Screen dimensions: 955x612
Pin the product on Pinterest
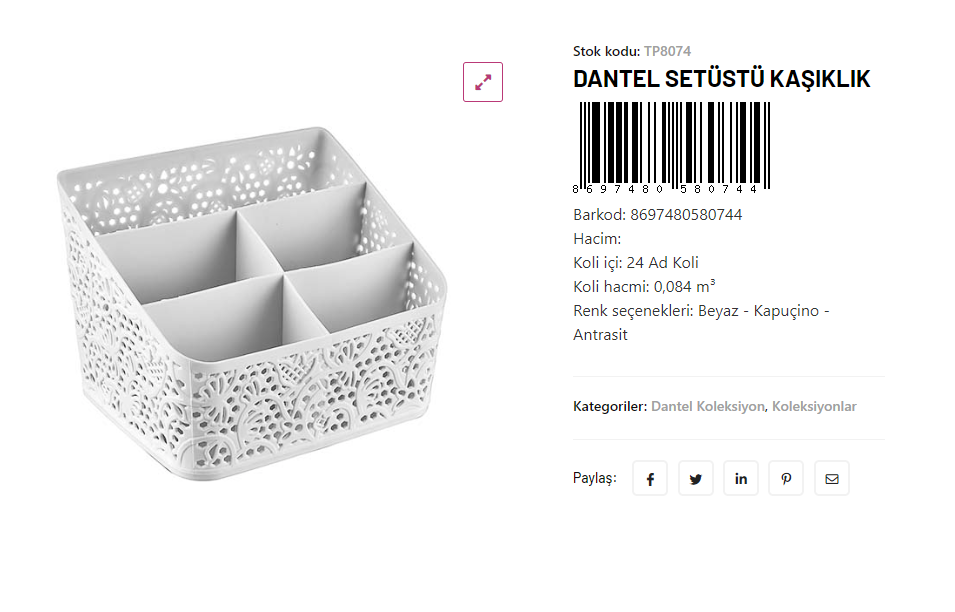(786, 479)
